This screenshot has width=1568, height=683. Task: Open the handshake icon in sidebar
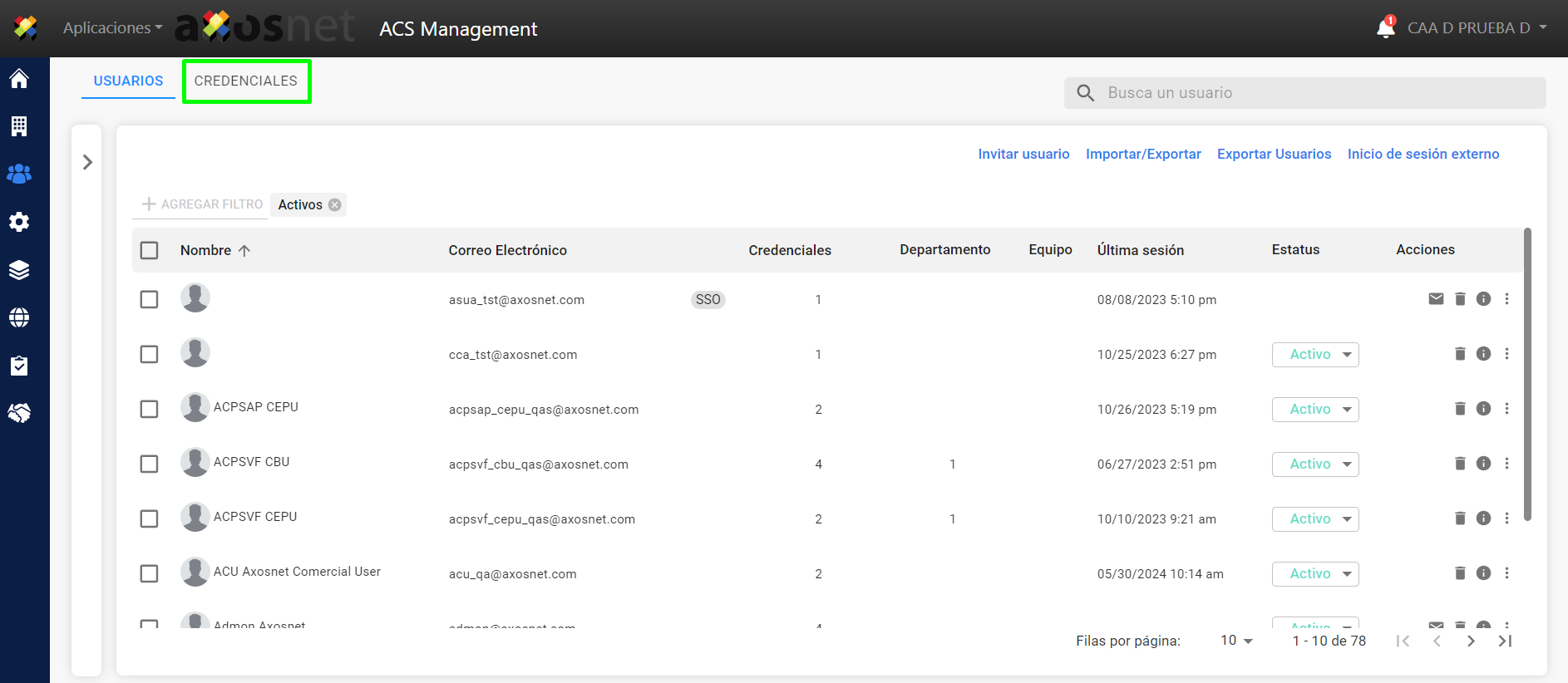pyautogui.click(x=19, y=413)
